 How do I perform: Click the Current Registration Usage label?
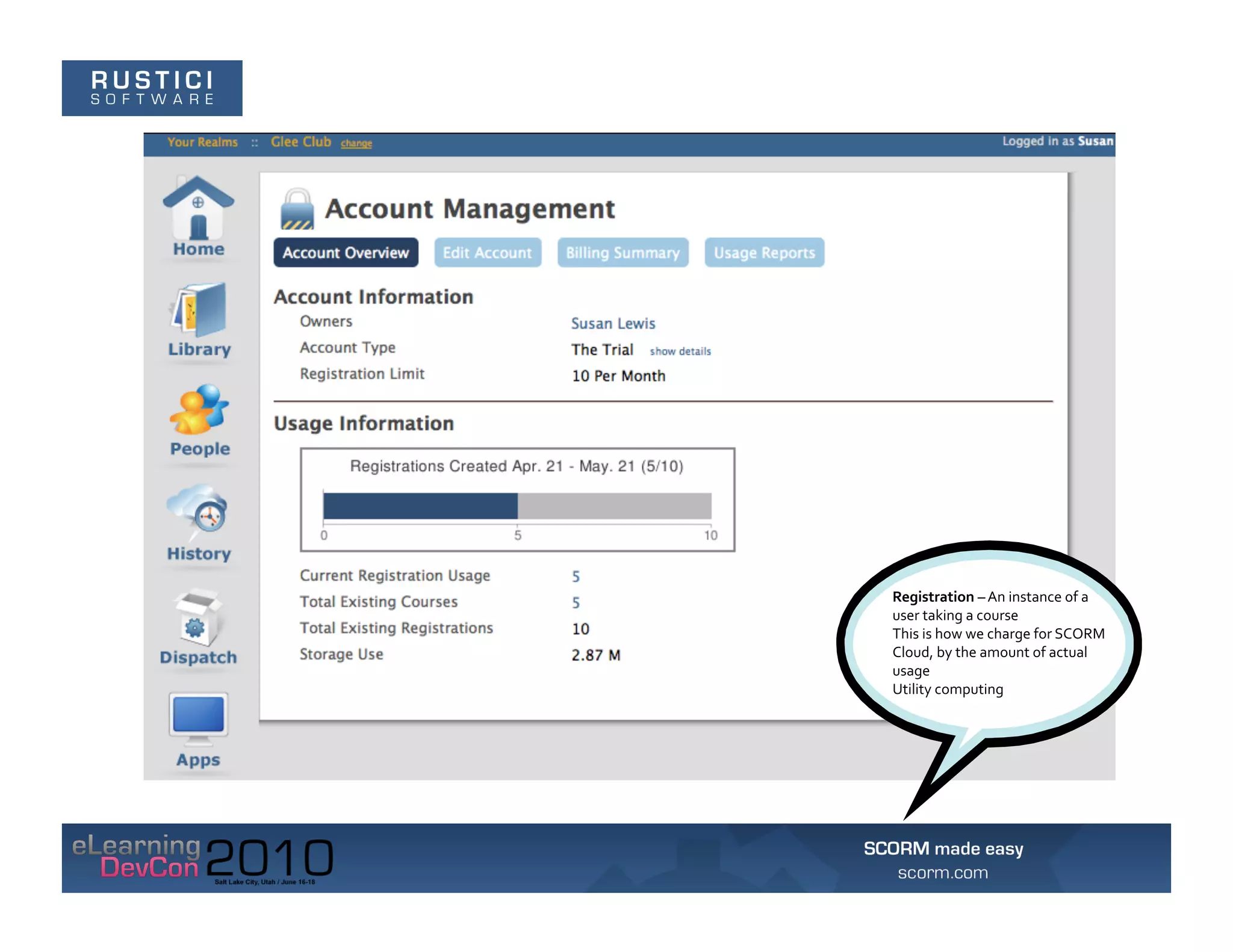click(395, 576)
